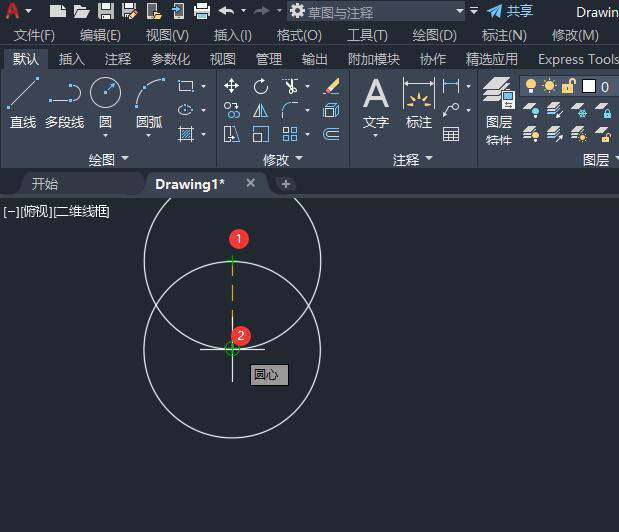The width and height of the screenshot is (619, 532).
Task: Toggle the layer on/off lightbulb icon
Action: [x=531, y=86]
